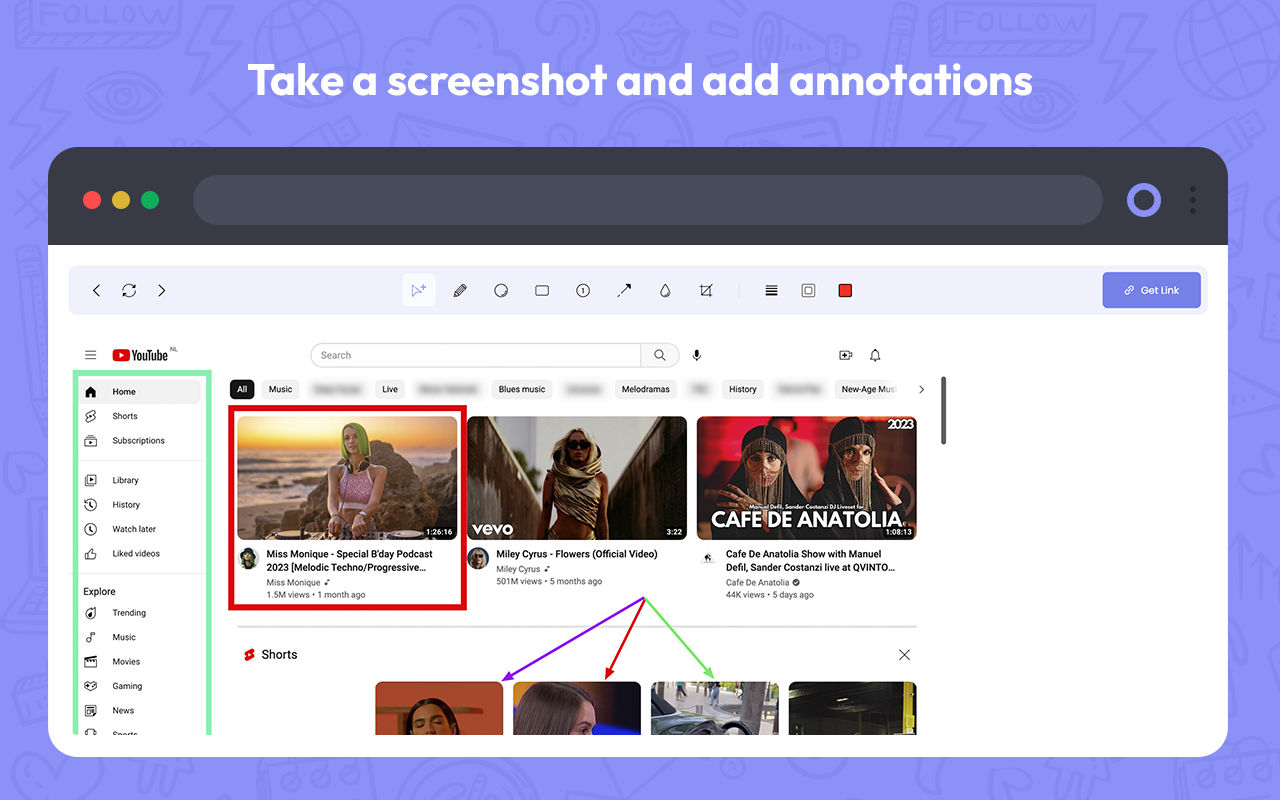Dismiss the Shorts shelf with the X
This screenshot has width=1280, height=800.
click(904, 655)
